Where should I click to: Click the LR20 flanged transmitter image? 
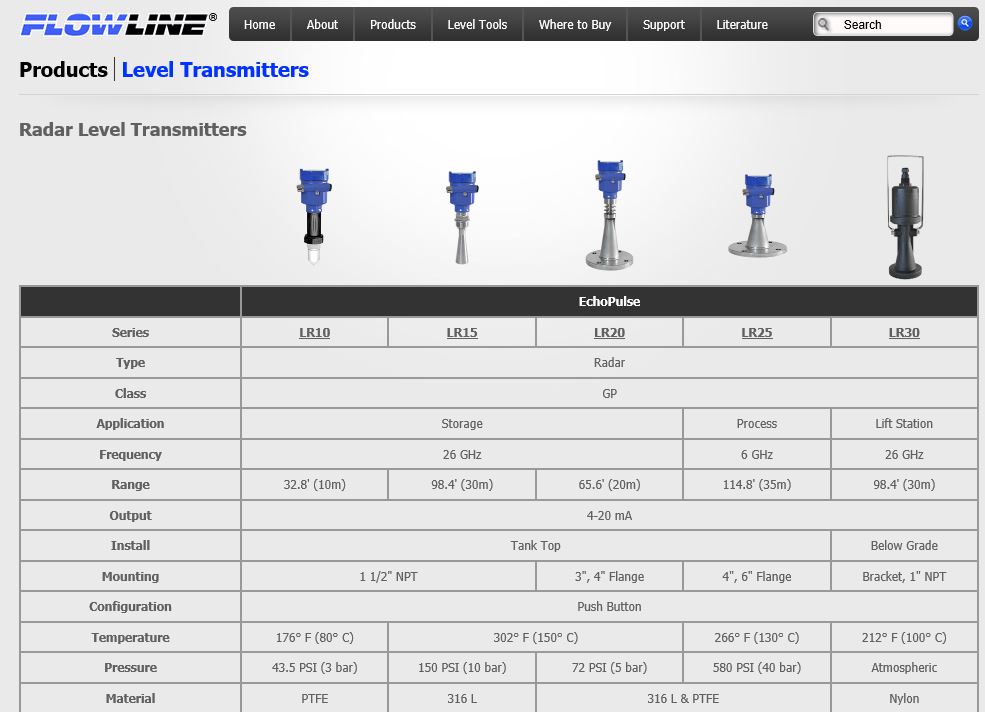click(609, 215)
